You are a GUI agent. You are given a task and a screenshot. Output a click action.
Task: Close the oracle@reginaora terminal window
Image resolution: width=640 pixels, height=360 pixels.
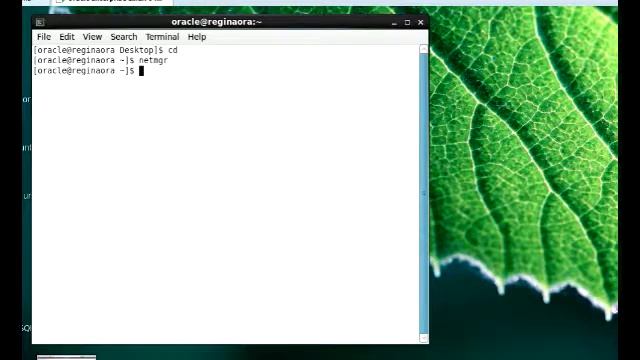(420, 22)
